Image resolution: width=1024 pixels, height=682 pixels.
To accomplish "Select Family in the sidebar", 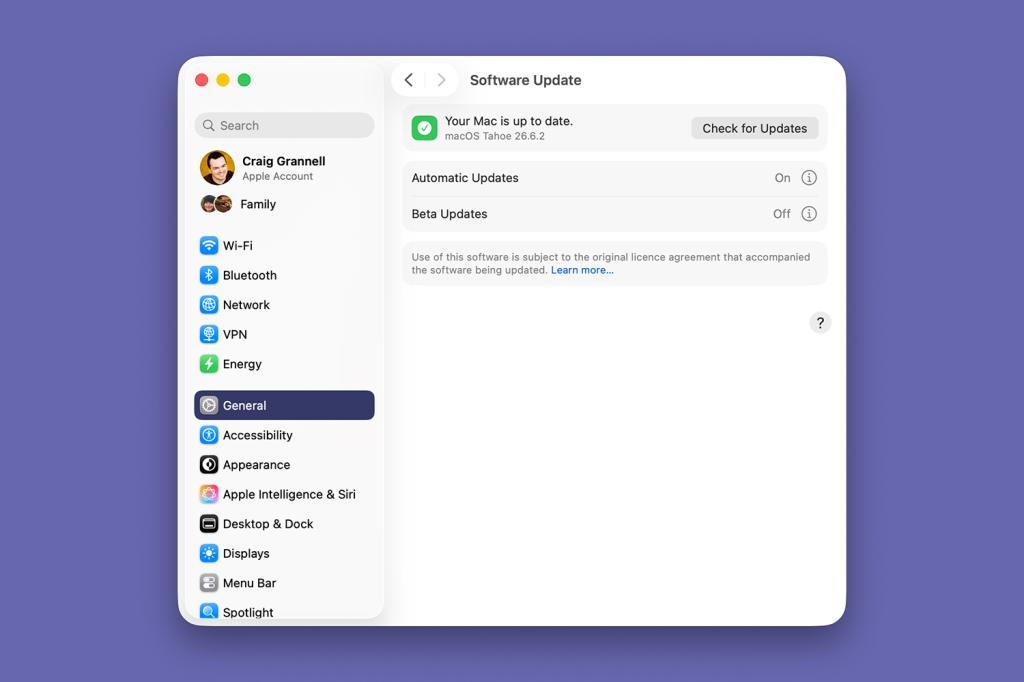I will coord(258,204).
